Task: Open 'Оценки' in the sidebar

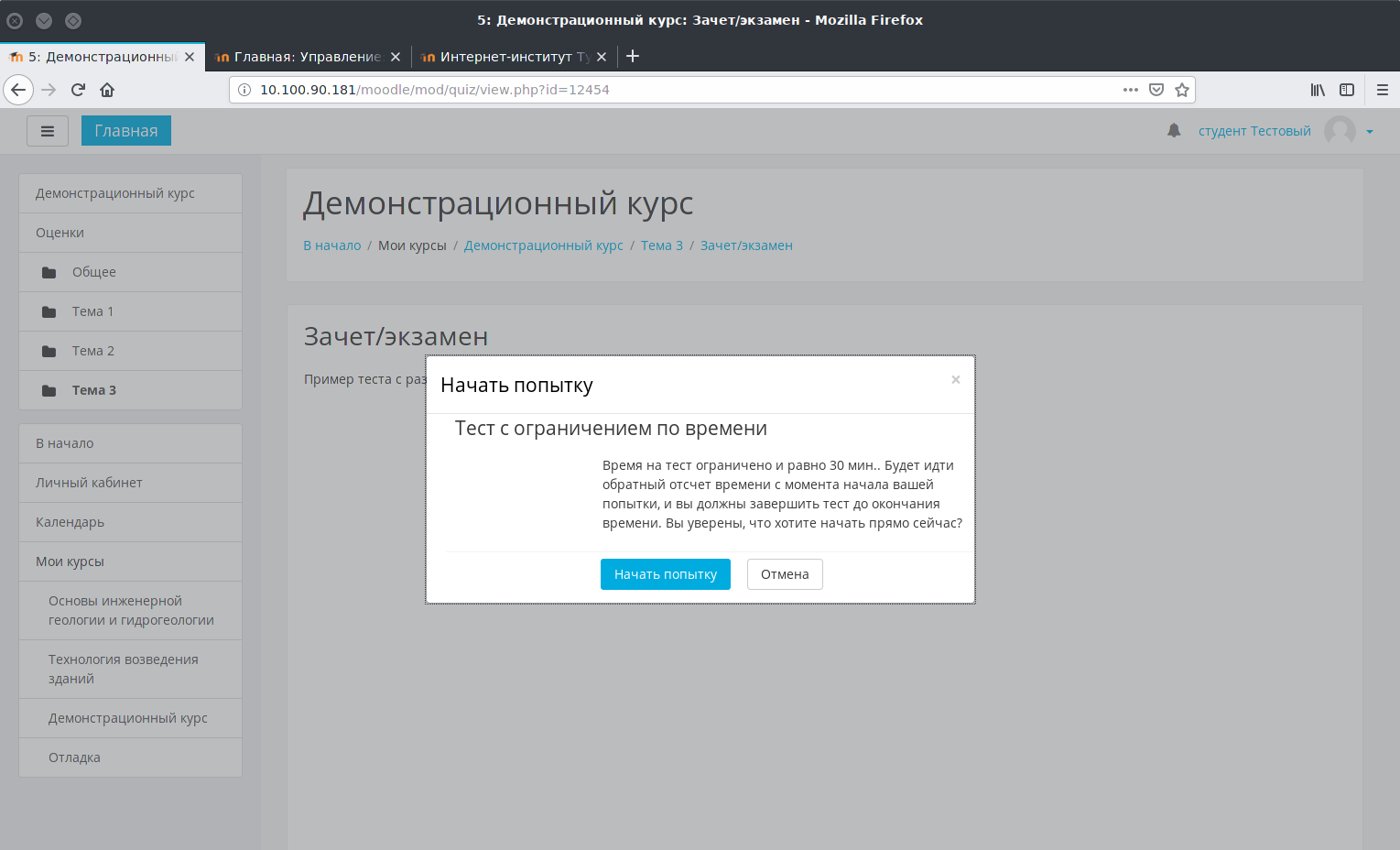Action: click(130, 233)
